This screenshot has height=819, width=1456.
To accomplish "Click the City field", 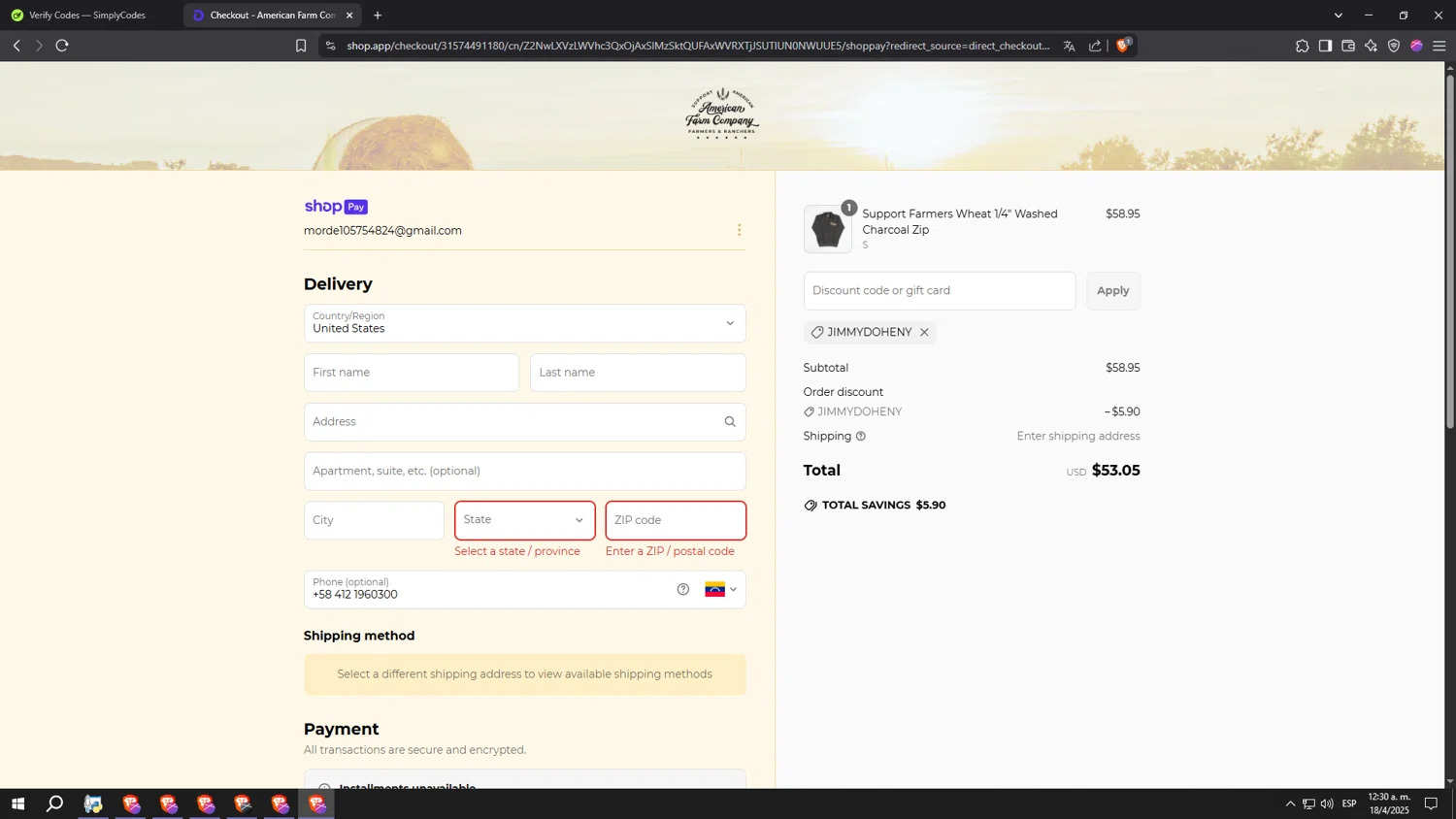I will pyautogui.click(x=374, y=520).
